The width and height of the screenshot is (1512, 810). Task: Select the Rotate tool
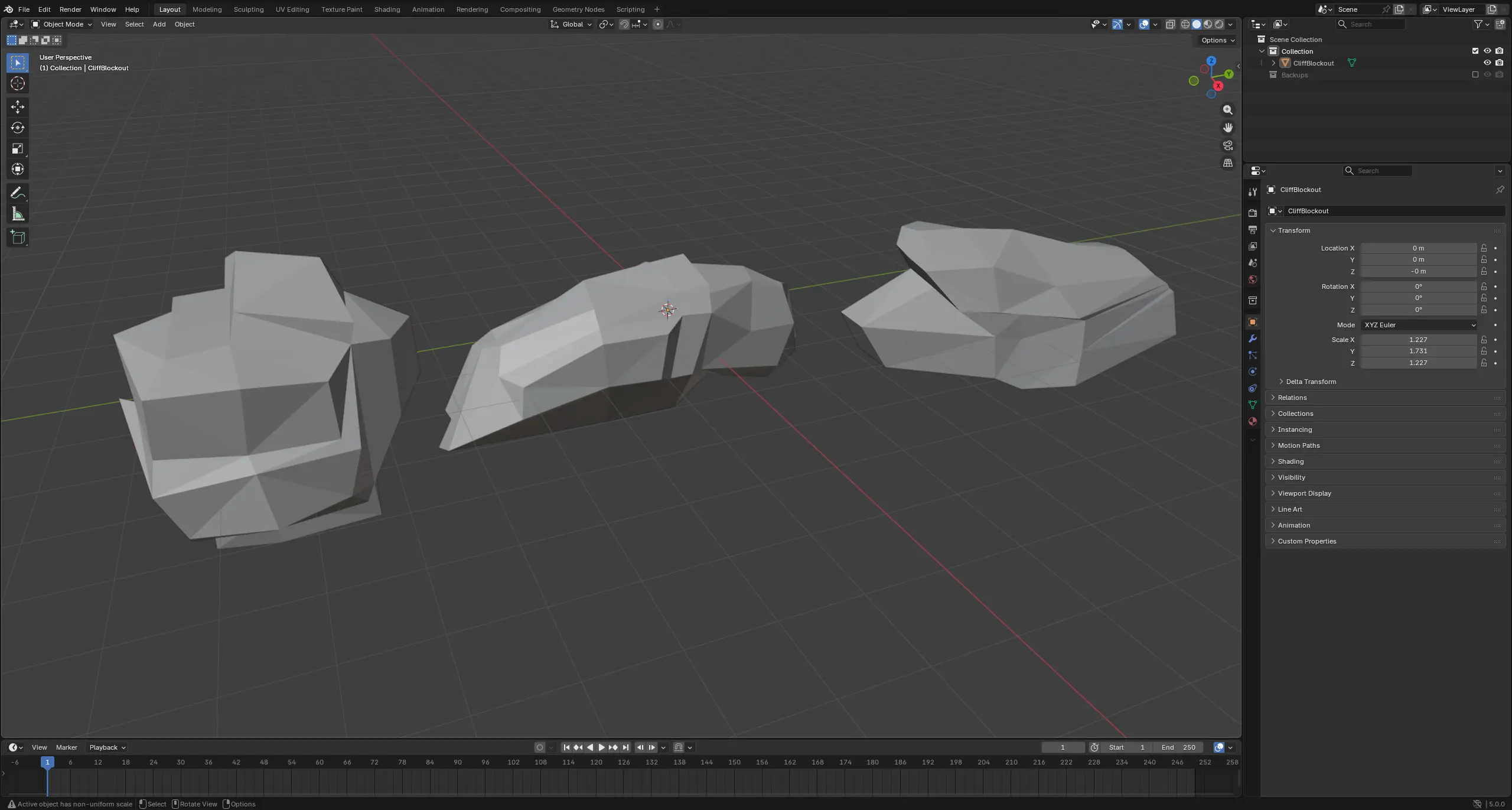coord(18,128)
